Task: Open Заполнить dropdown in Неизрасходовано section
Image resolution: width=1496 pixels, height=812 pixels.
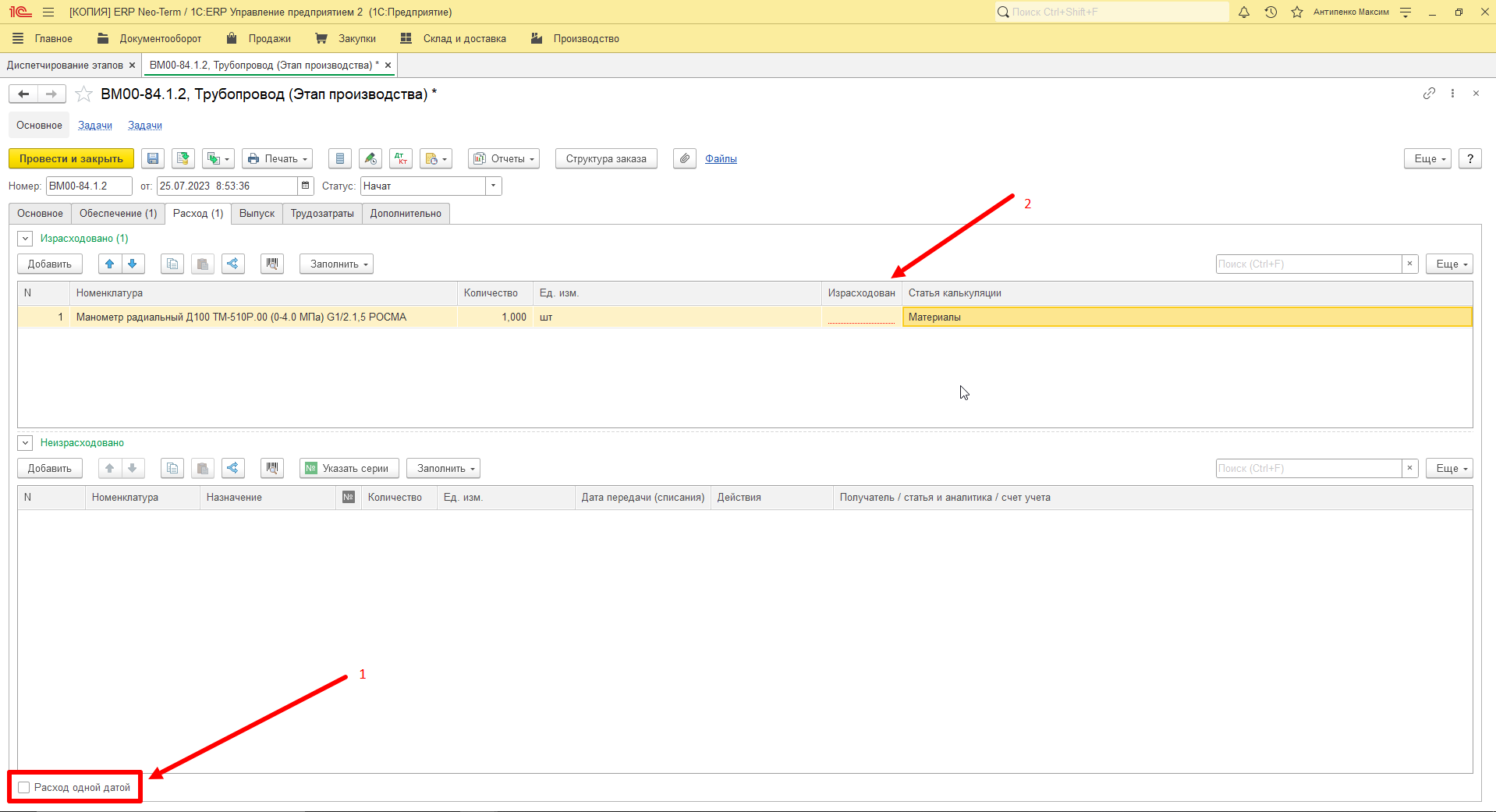Action: coord(443,468)
